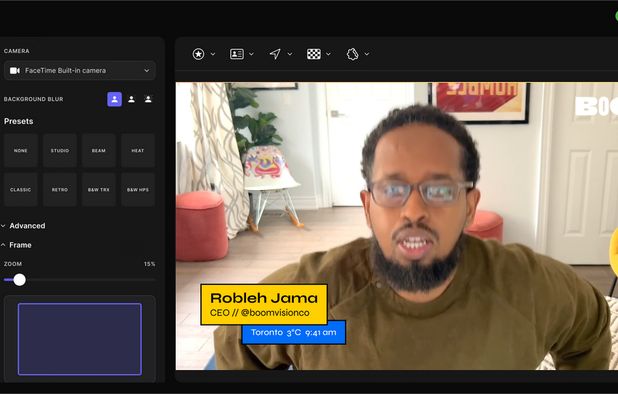Click the Presets heading

[x=19, y=121]
